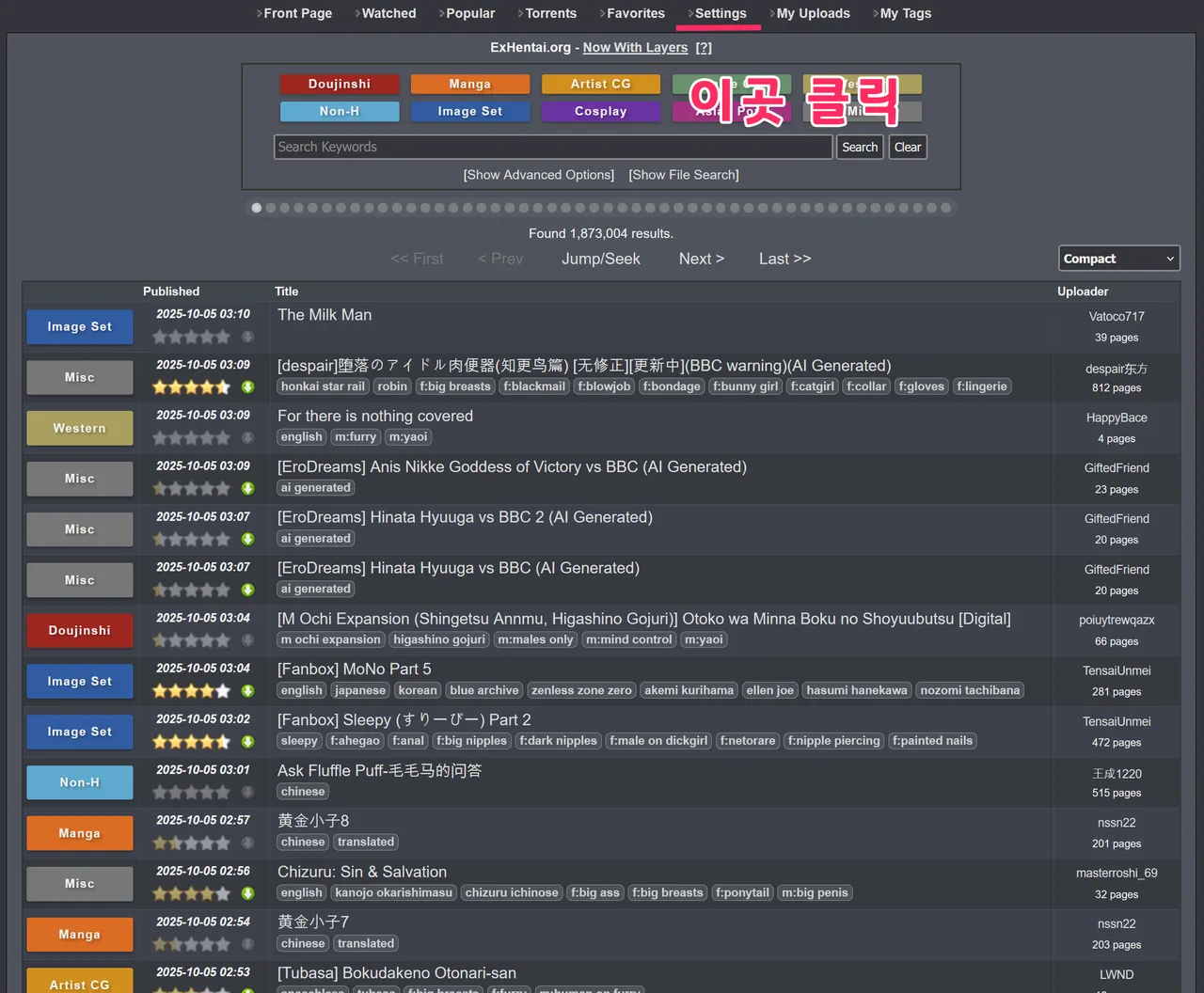Click the first dot on page range bar
This screenshot has height=993, width=1204.
(257, 208)
